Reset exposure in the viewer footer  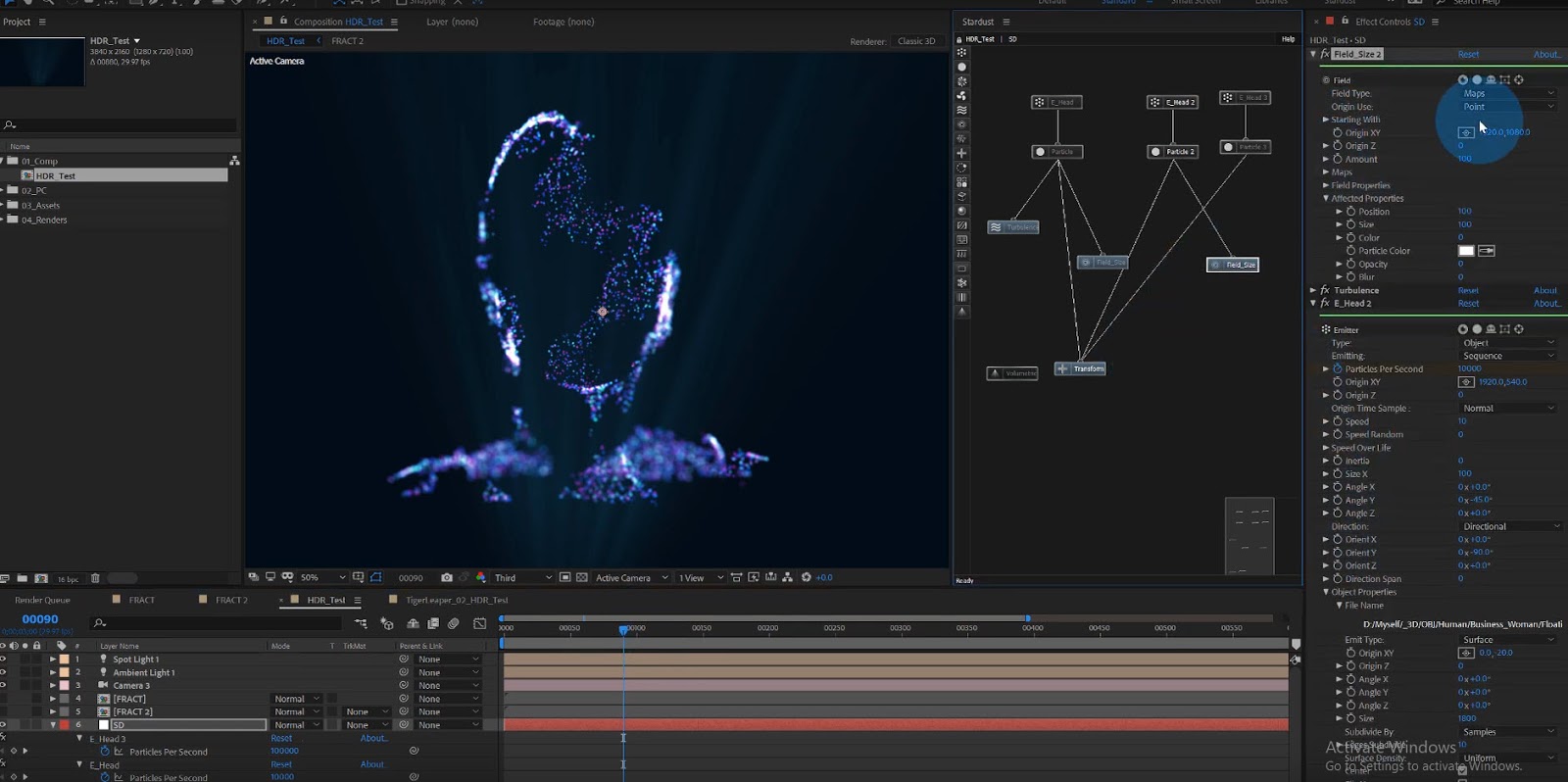[807, 577]
